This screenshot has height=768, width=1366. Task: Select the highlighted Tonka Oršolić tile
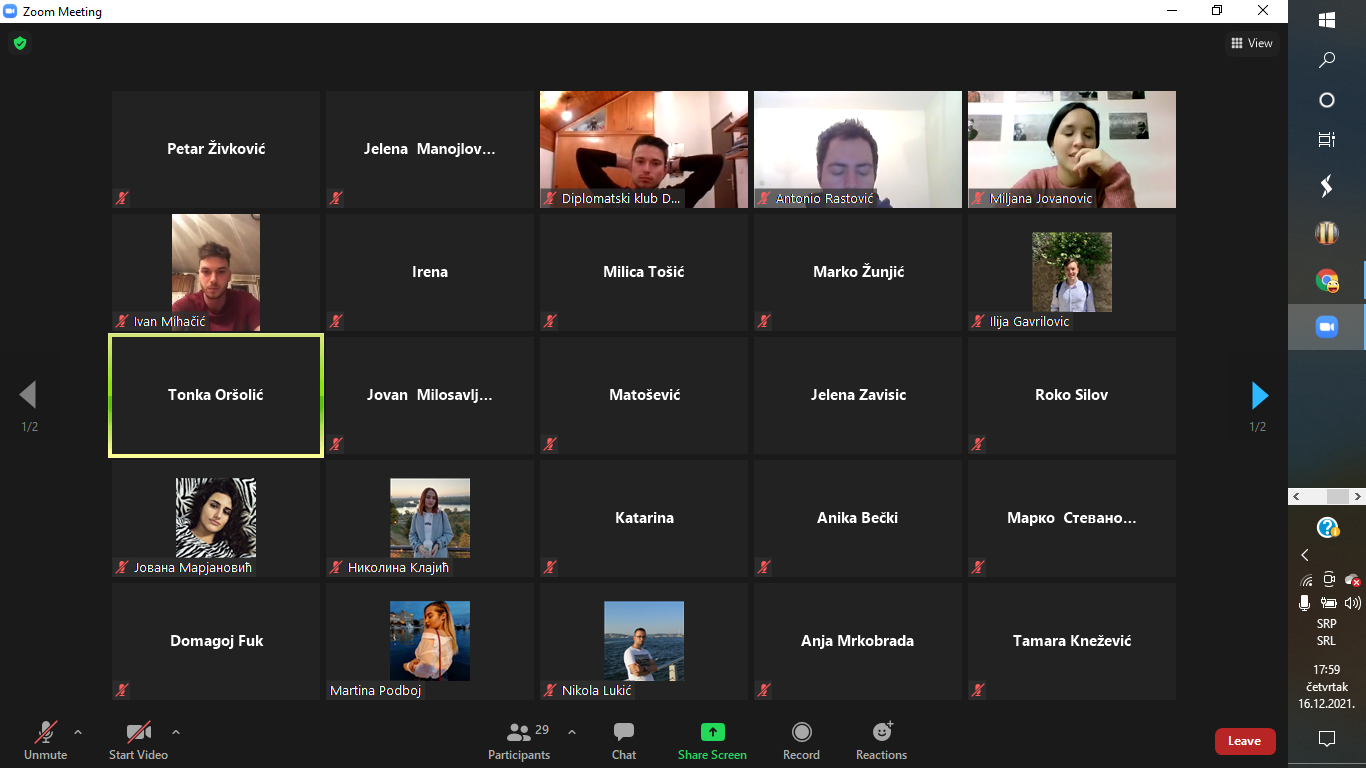point(216,395)
